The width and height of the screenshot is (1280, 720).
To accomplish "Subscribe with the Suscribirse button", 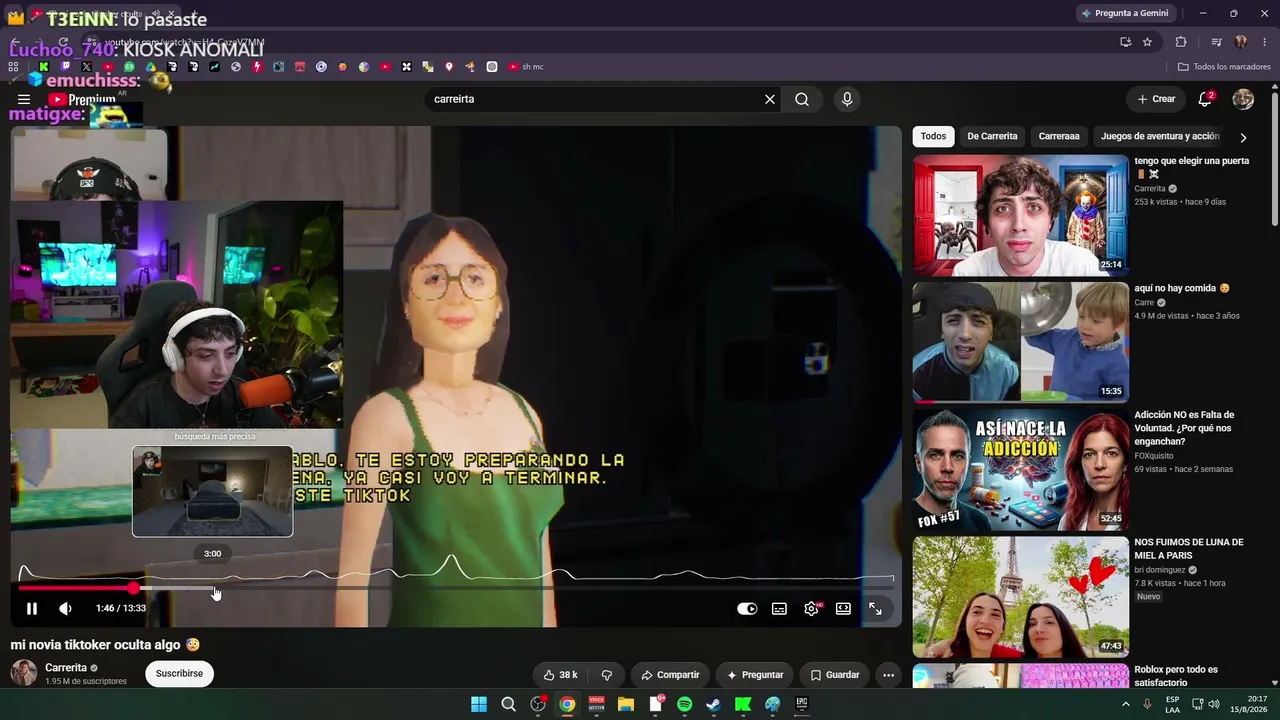I will [x=179, y=674].
